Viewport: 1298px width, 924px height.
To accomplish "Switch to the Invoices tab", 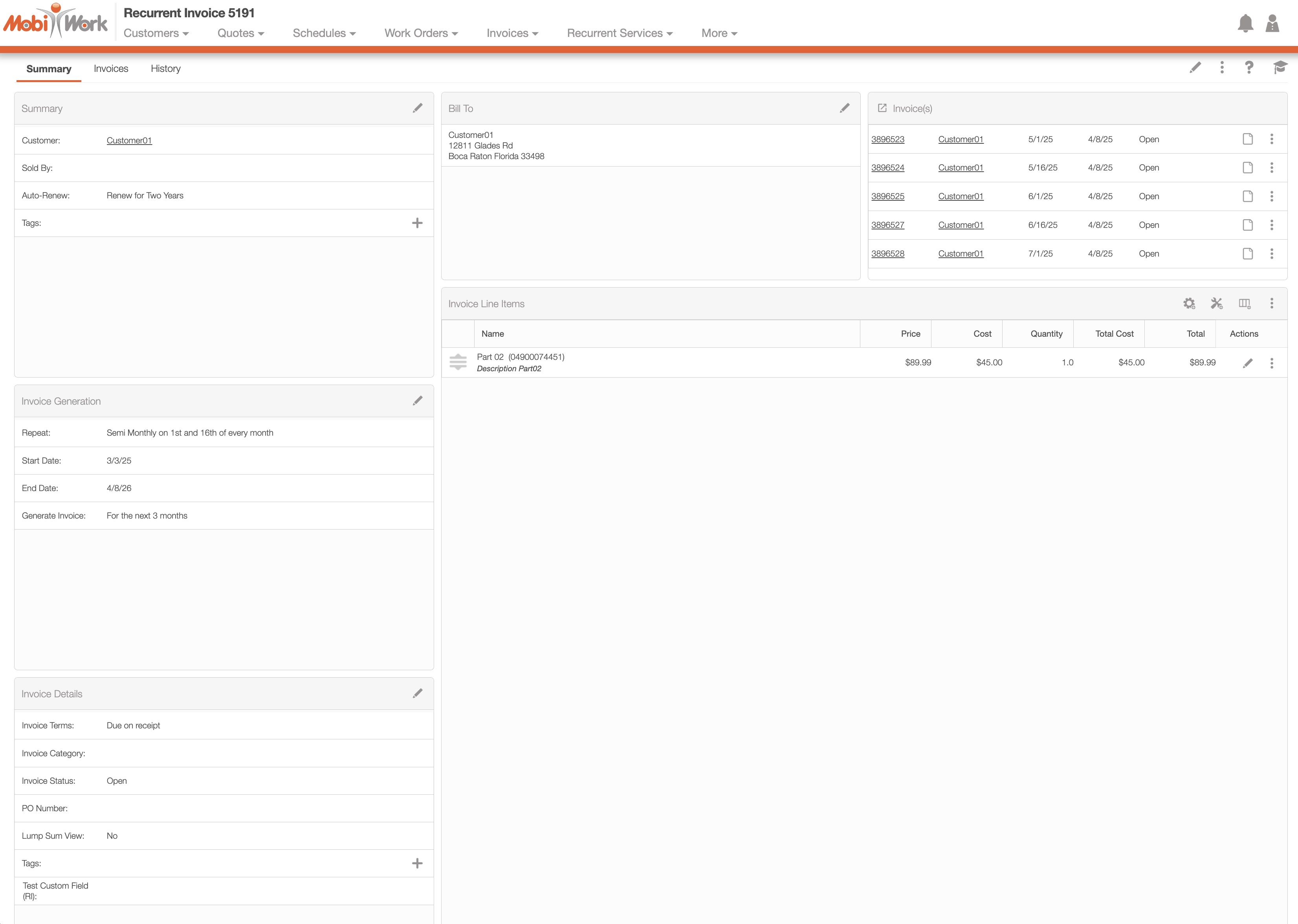I will tap(111, 69).
